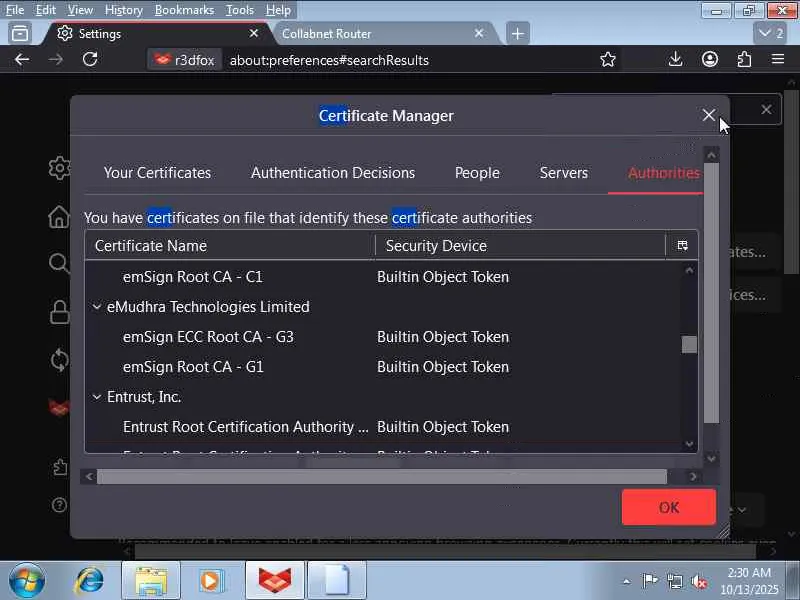
Task: Click the certificate list scroll down arrow
Action: click(x=689, y=444)
